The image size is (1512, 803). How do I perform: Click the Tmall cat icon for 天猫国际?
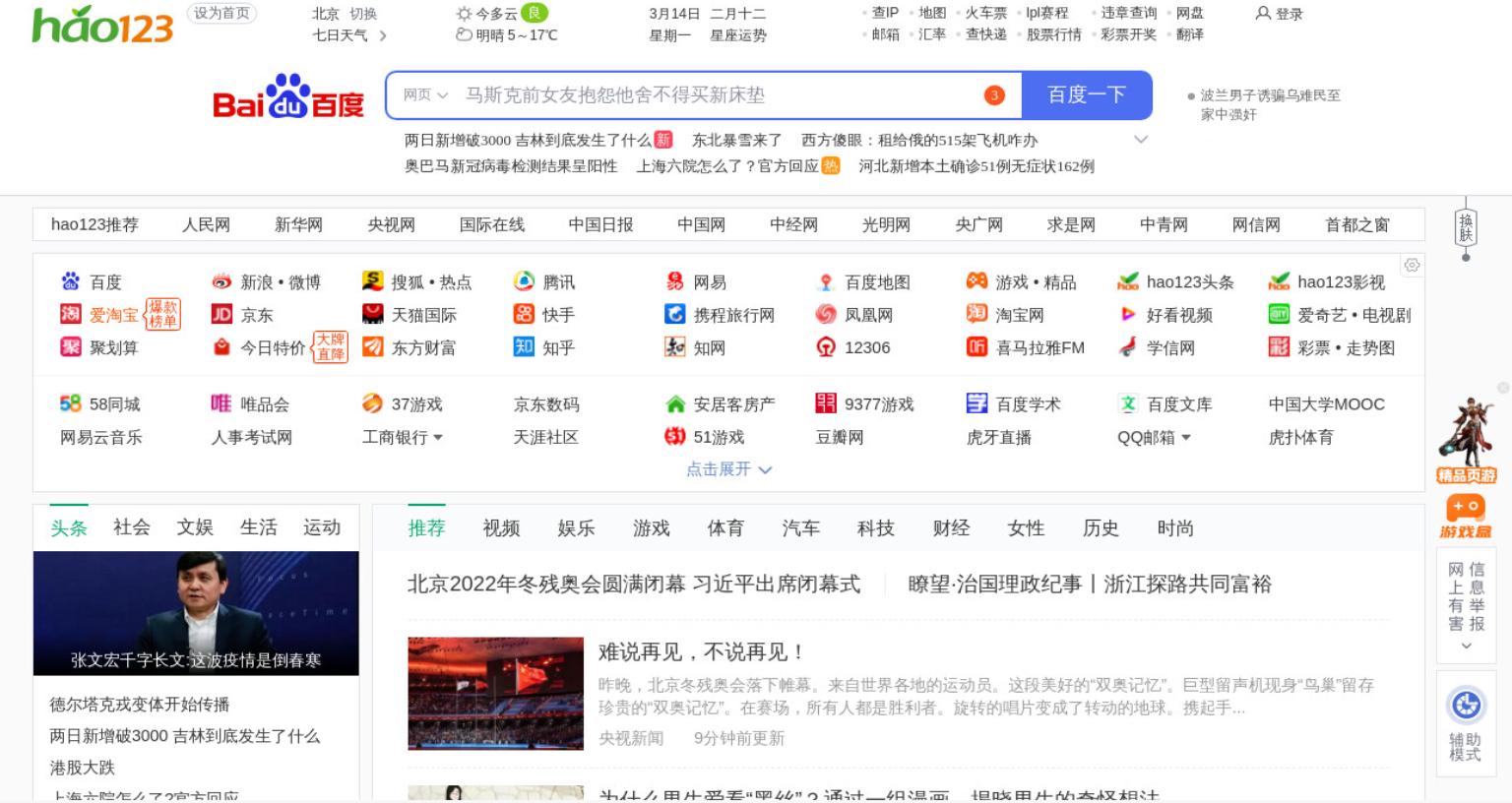(372, 314)
